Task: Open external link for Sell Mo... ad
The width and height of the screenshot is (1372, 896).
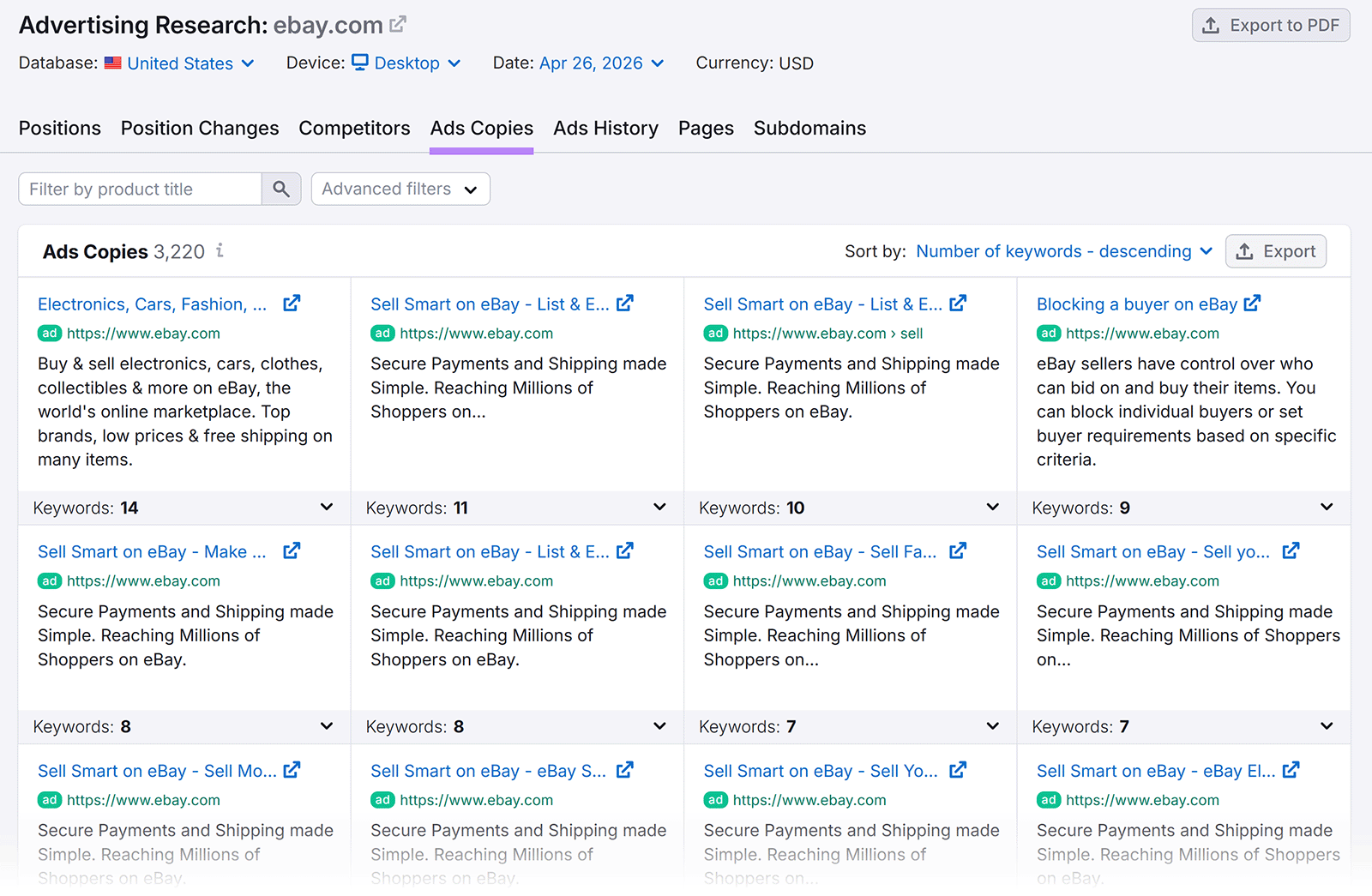Action: point(292,770)
